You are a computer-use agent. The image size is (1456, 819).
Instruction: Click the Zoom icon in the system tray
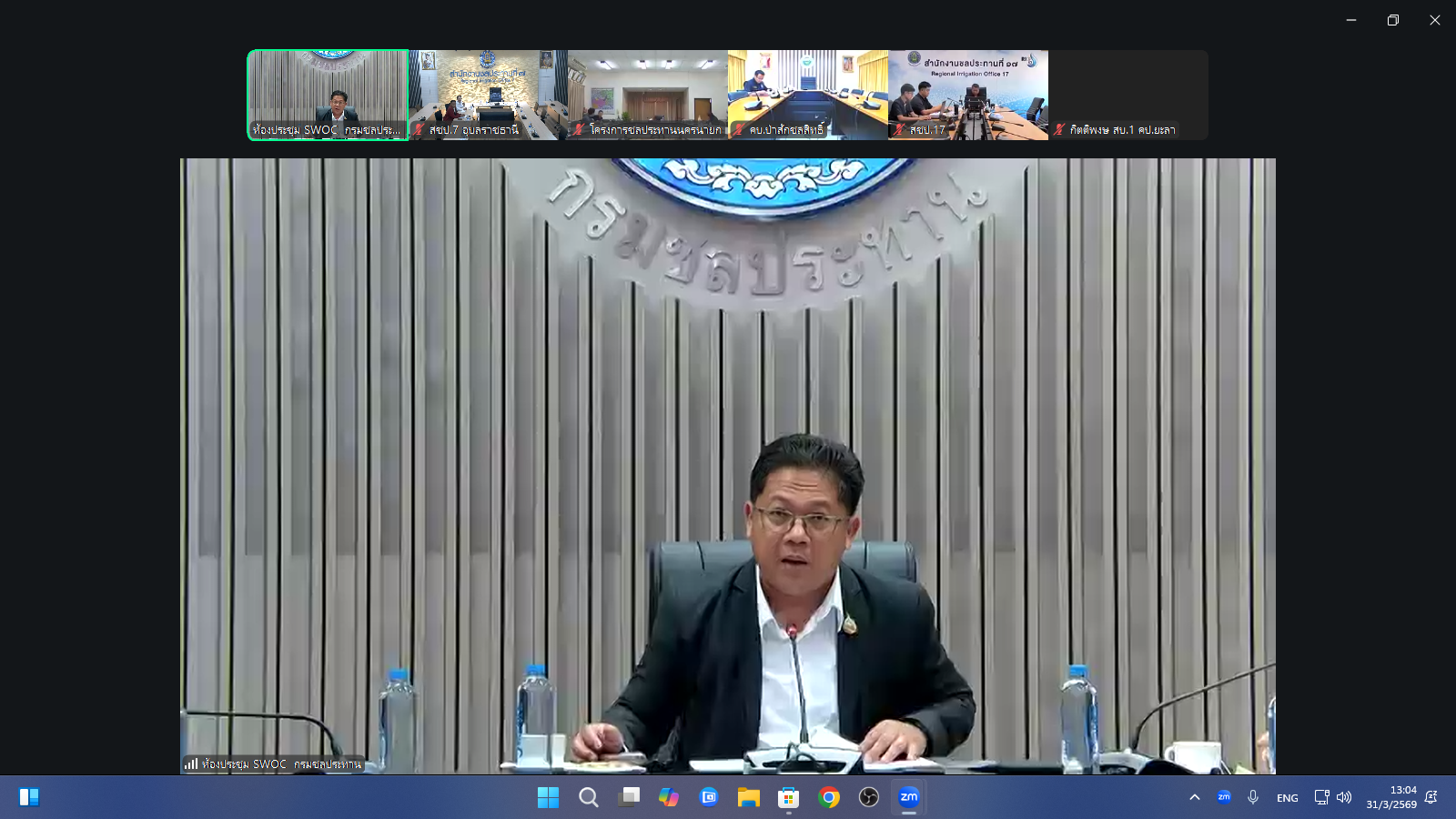(1224, 797)
